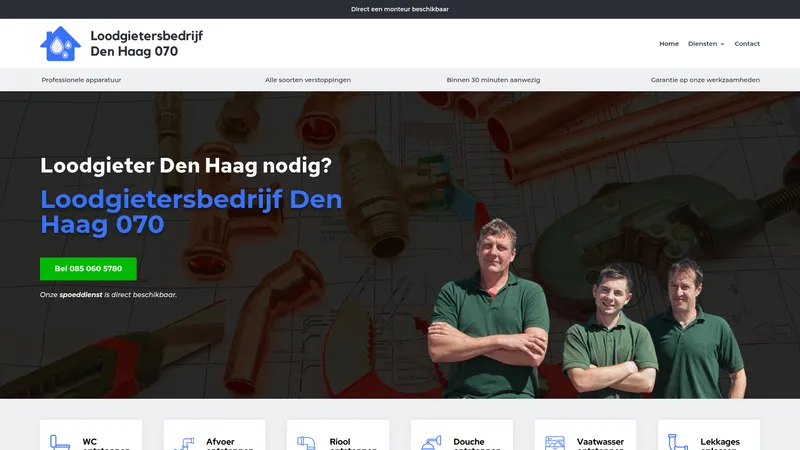800x450 pixels.
Task: Open the Lekkages card title
Action: pyautogui.click(x=720, y=444)
